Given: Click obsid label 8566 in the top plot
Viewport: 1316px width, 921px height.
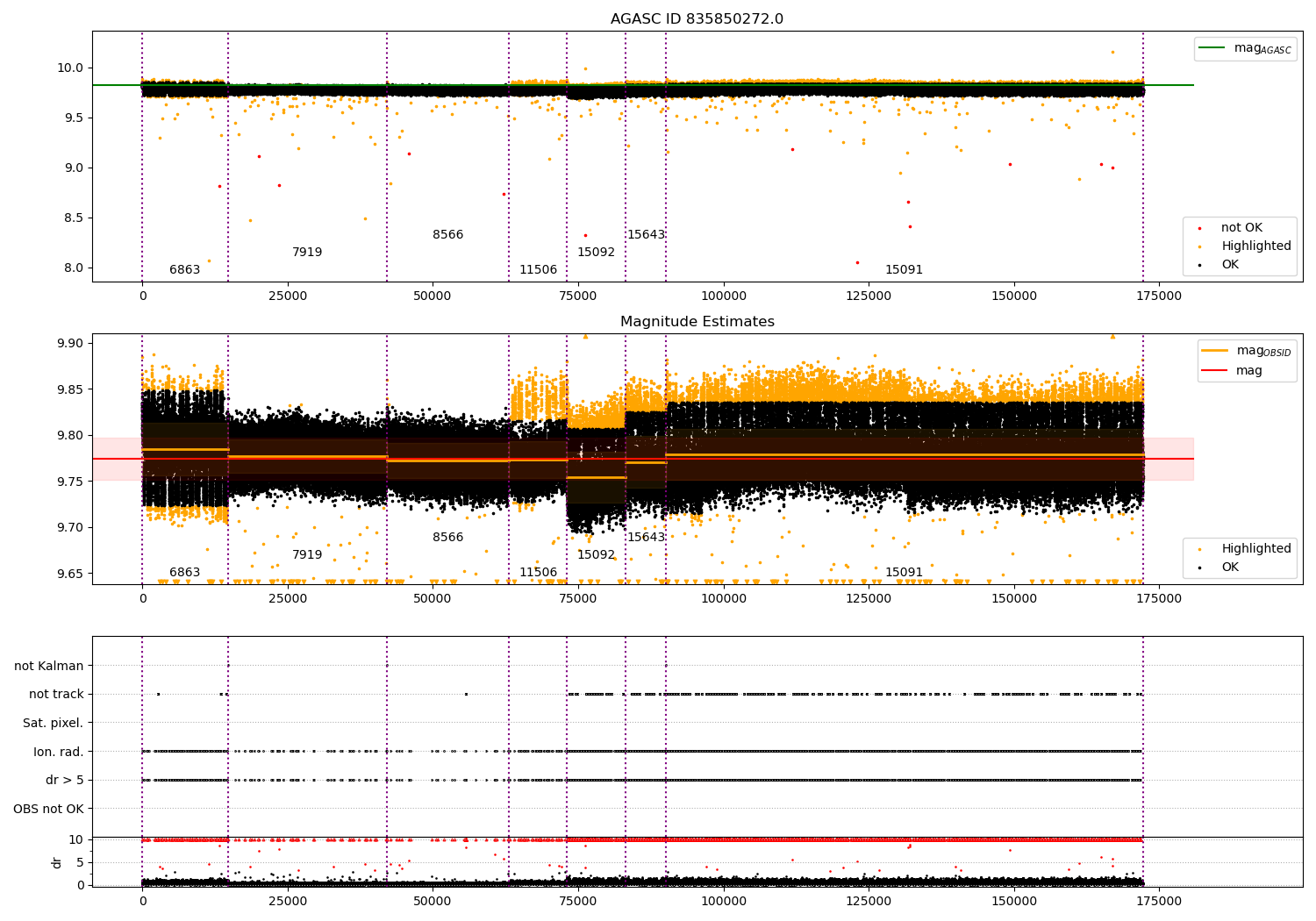Looking at the screenshot, I should [x=447, y=235].
